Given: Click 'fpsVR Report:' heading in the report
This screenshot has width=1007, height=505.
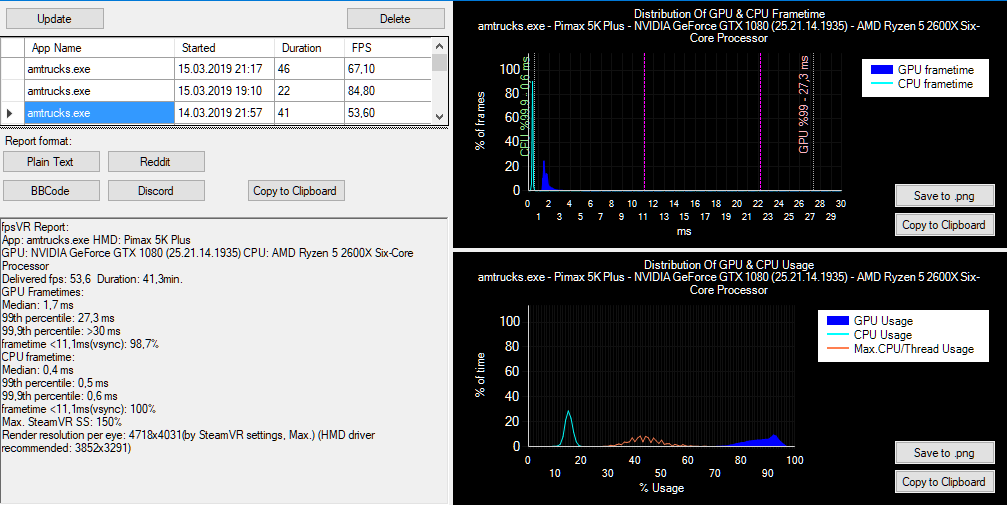Looking at the screenshot, I should coord(35,227).
